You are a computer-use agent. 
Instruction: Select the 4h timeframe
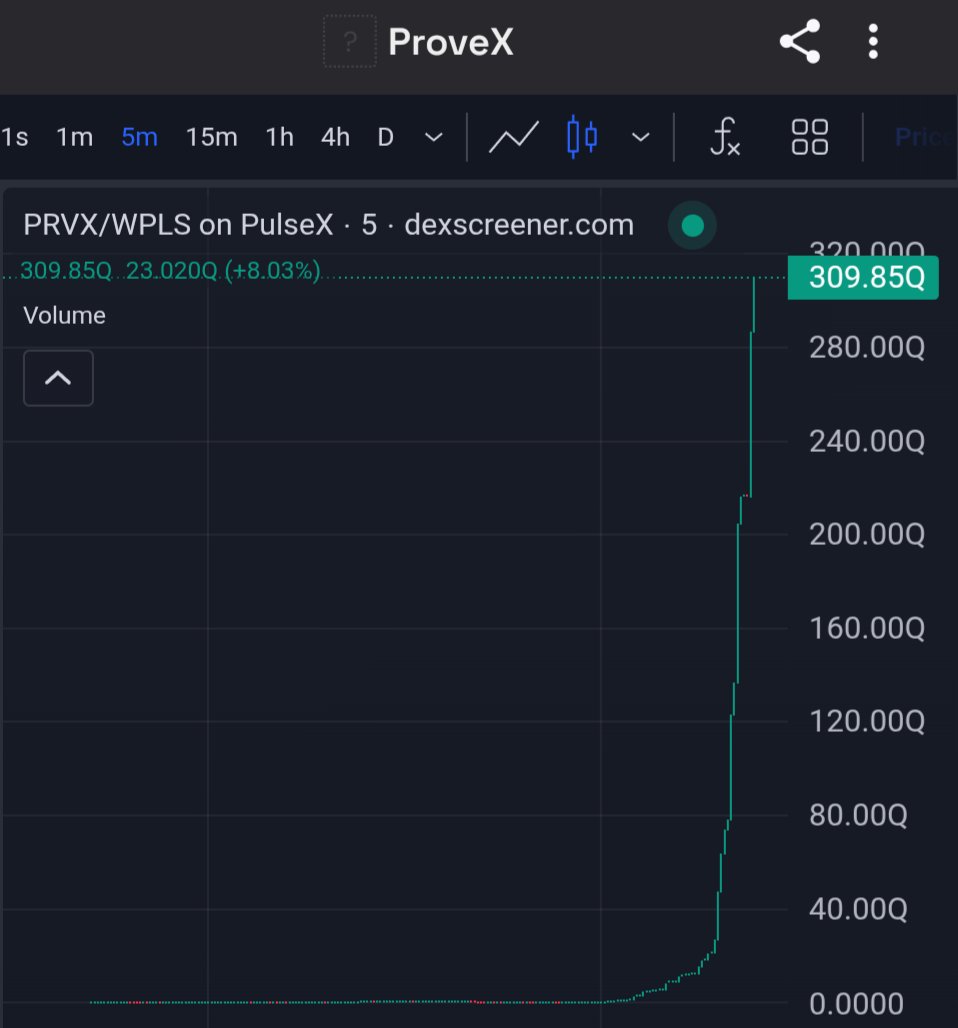tap(335, 138)
